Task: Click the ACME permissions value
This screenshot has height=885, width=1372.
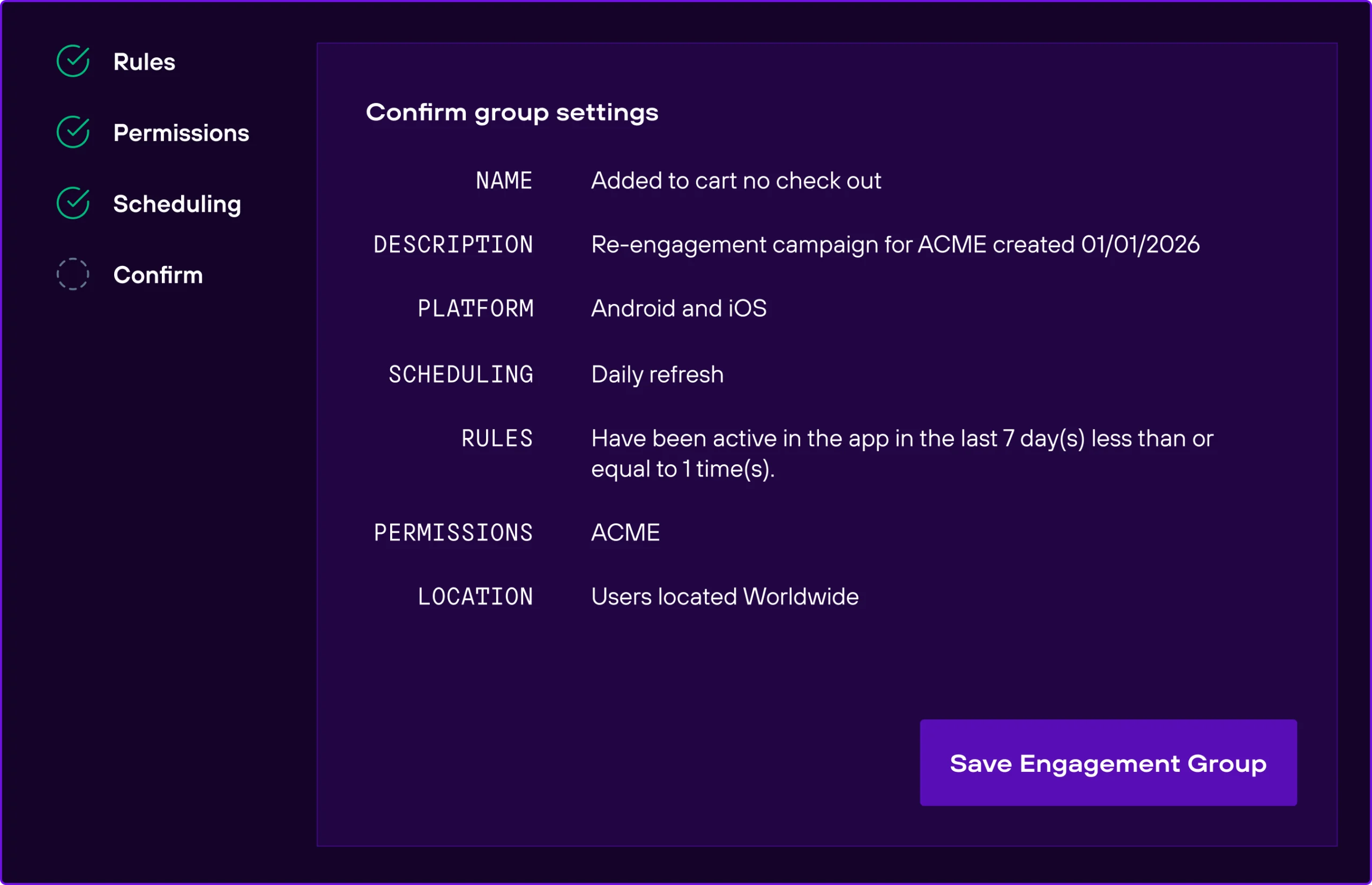Action: click(625, 533)
